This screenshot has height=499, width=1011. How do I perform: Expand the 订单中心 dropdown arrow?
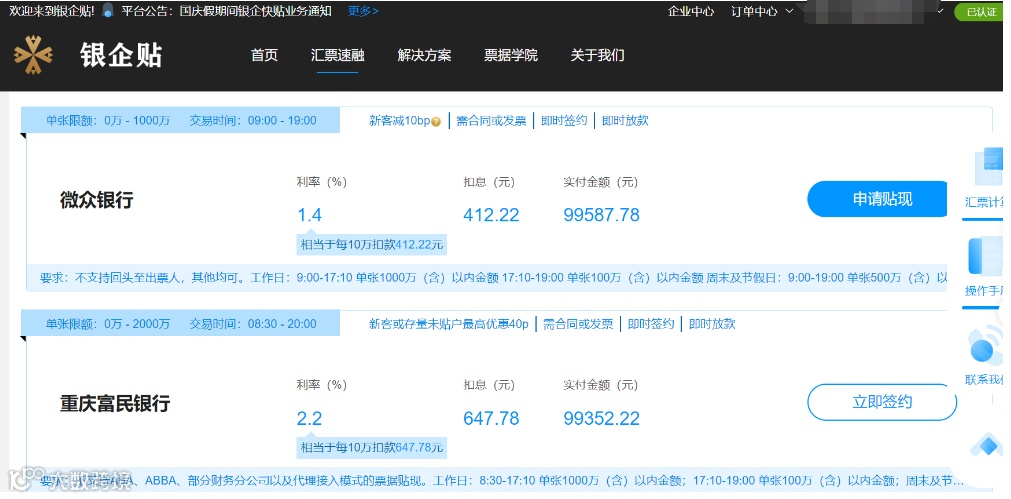click(x=789, y=11)
